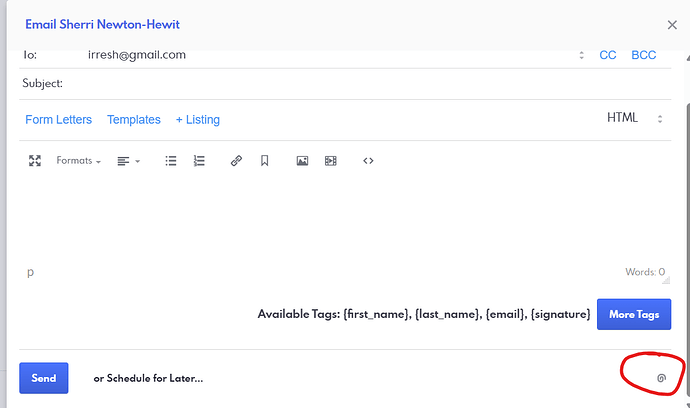Open Form Letters
Screen dimensions: 690x408
point(58,119)
